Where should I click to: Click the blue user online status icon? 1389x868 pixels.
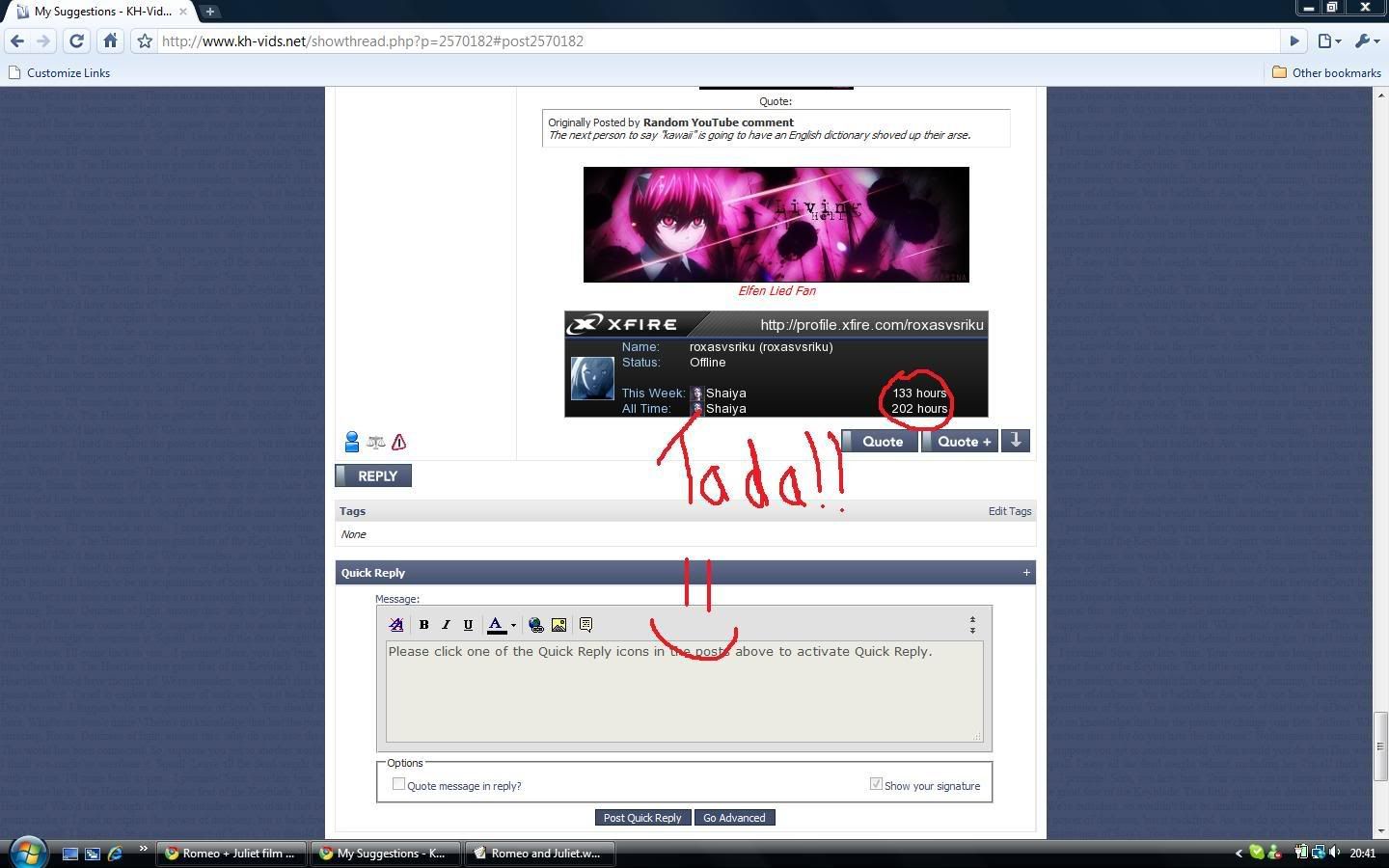pyautogui.click(x=352, y=442)
